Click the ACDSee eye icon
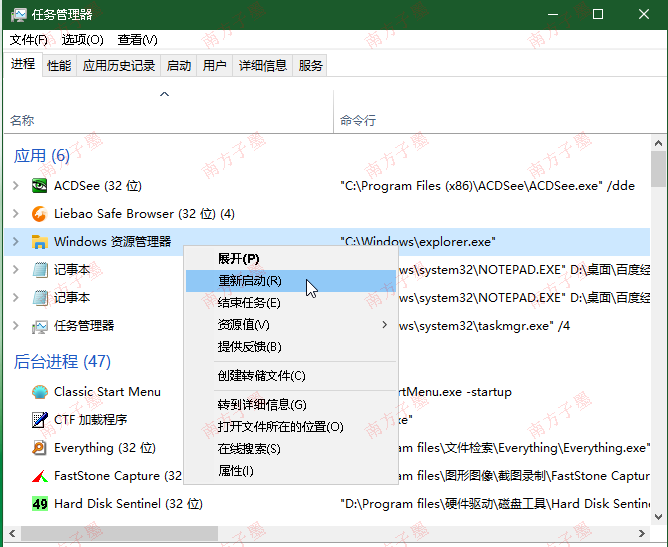The width and height of the screenshot is (668, 547). pyautogui.click(x=40, y=186)
